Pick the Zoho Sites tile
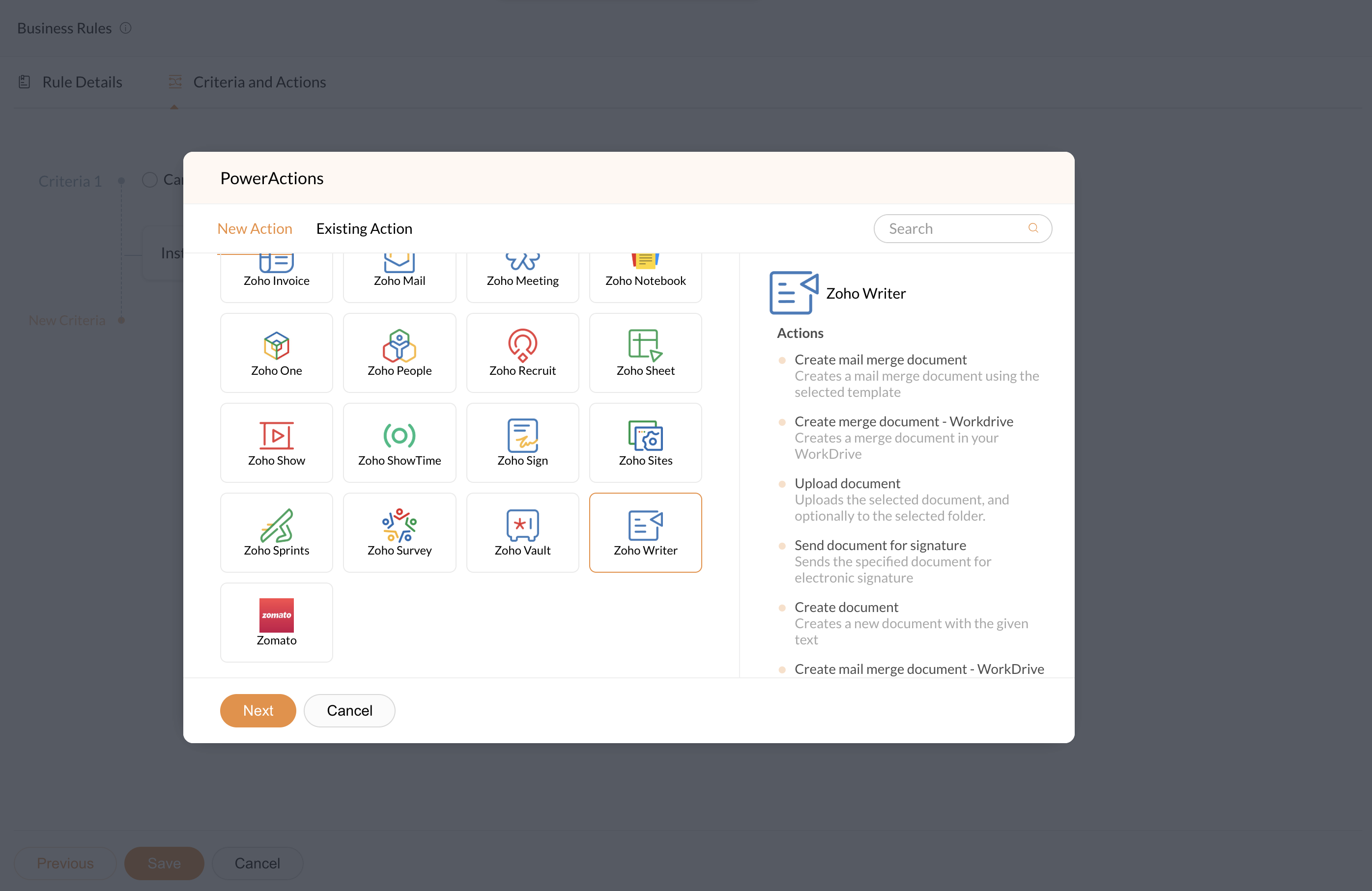1372x891 pixels. click(645, 443)
